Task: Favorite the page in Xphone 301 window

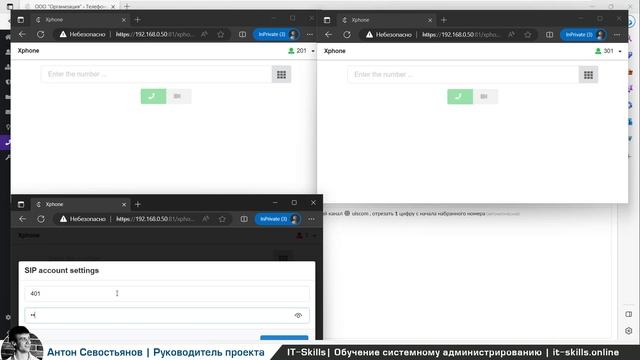Action: (528, 35)
